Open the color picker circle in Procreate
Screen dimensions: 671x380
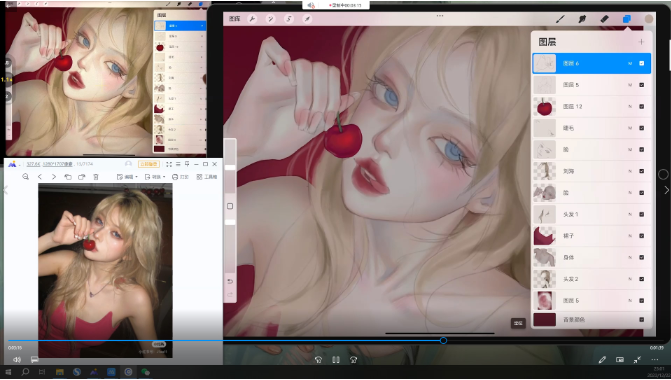point(649,19)
